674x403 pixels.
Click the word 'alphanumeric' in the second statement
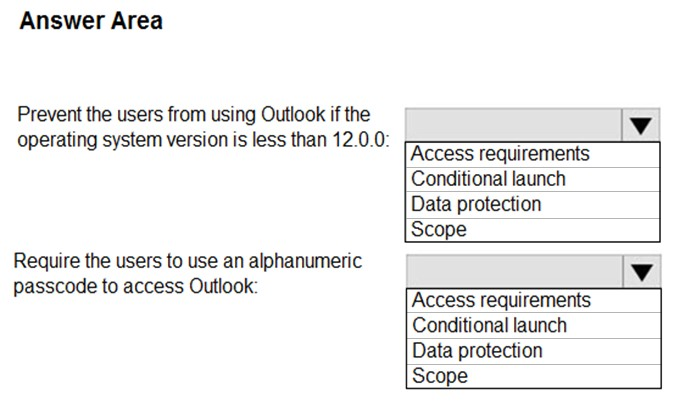pyautogui.click(x=305, y=261)
